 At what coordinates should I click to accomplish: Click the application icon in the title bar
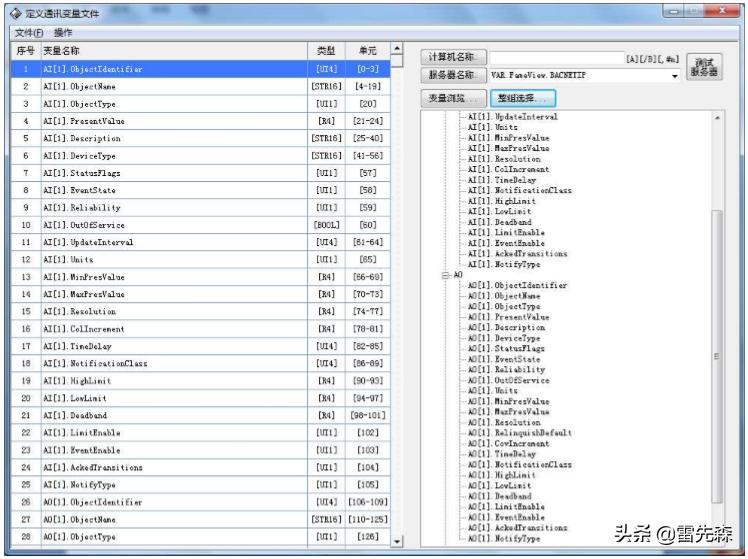[16, 13]
